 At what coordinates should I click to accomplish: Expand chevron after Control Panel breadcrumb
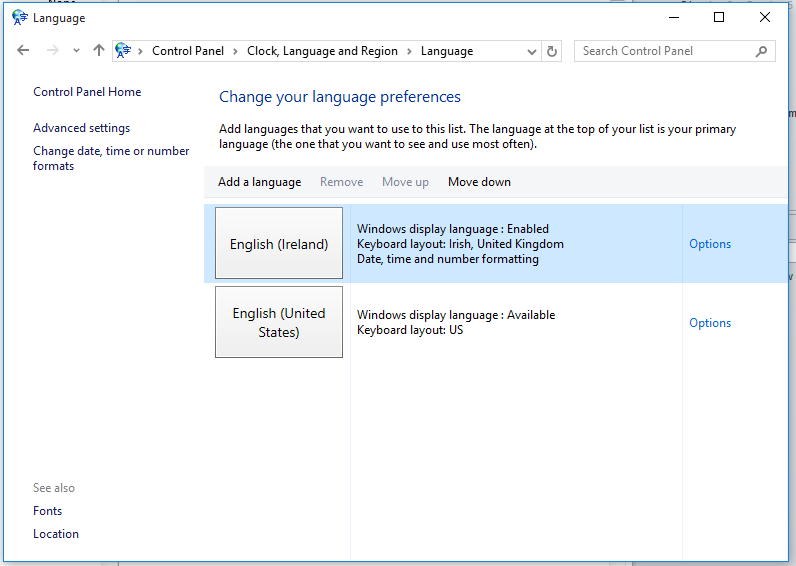[235, 51]
